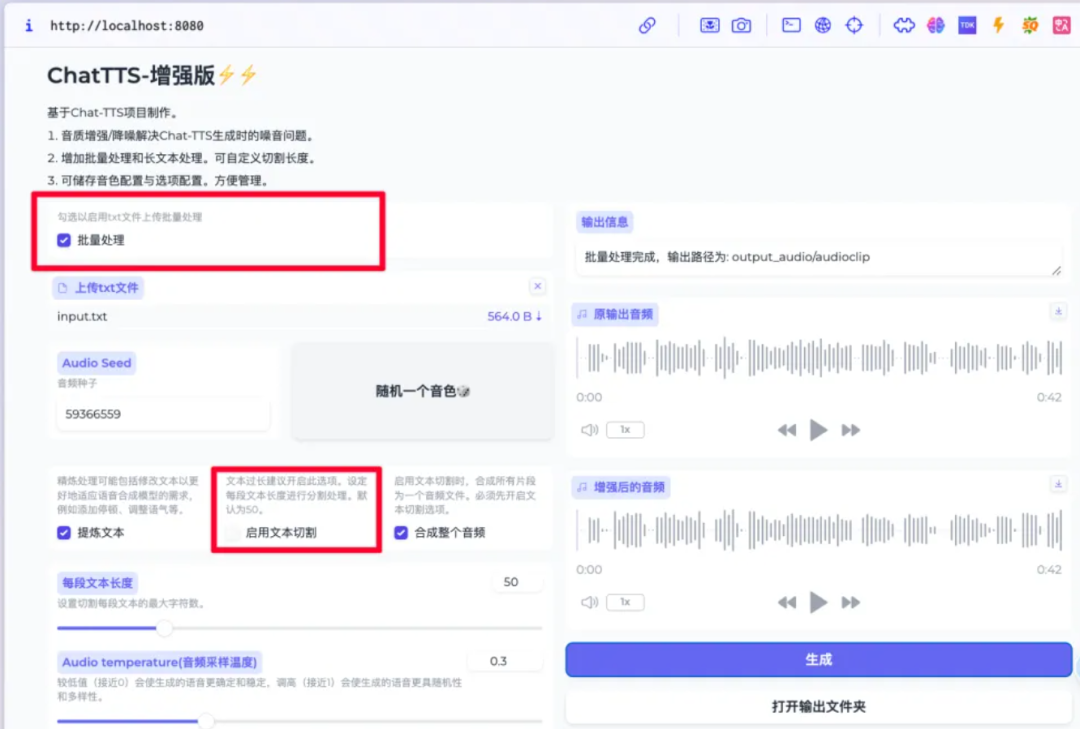Open the terminal console icon
This screenshot has width=1080, height=729.
(791, 25)
